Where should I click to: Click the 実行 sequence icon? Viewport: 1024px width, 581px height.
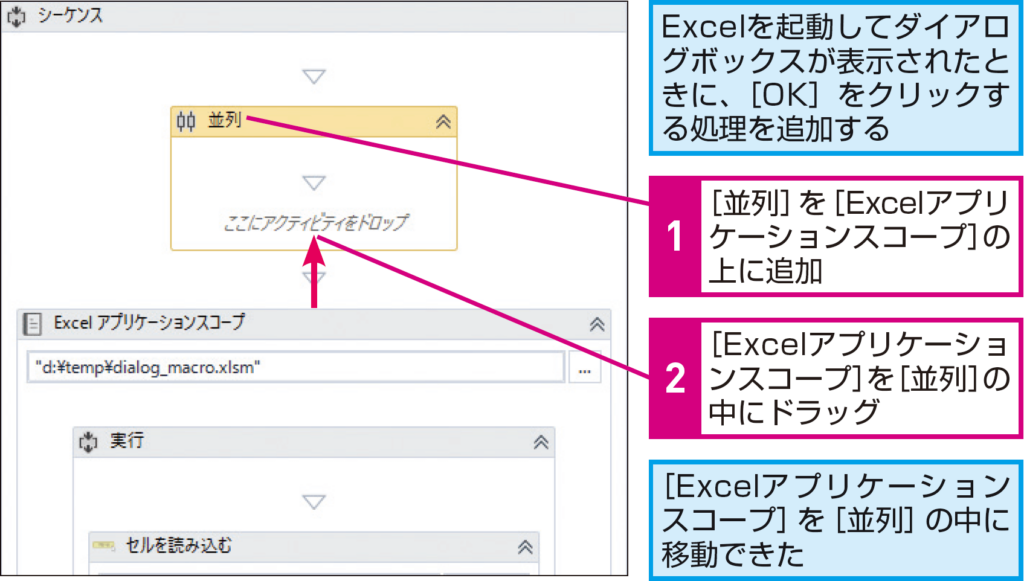pos(88,442)
